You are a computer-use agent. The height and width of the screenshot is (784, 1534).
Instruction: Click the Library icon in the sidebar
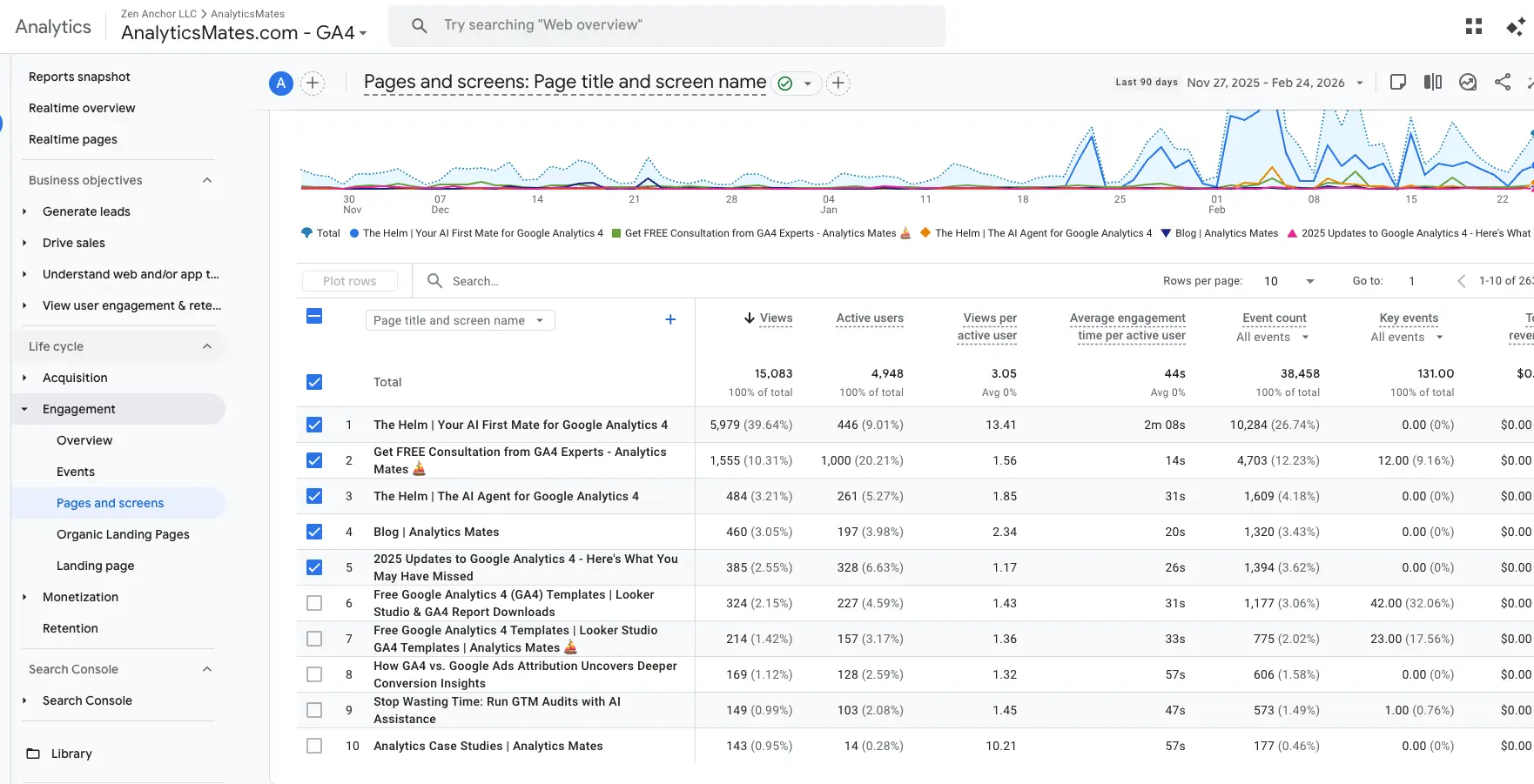pos(33,753)
